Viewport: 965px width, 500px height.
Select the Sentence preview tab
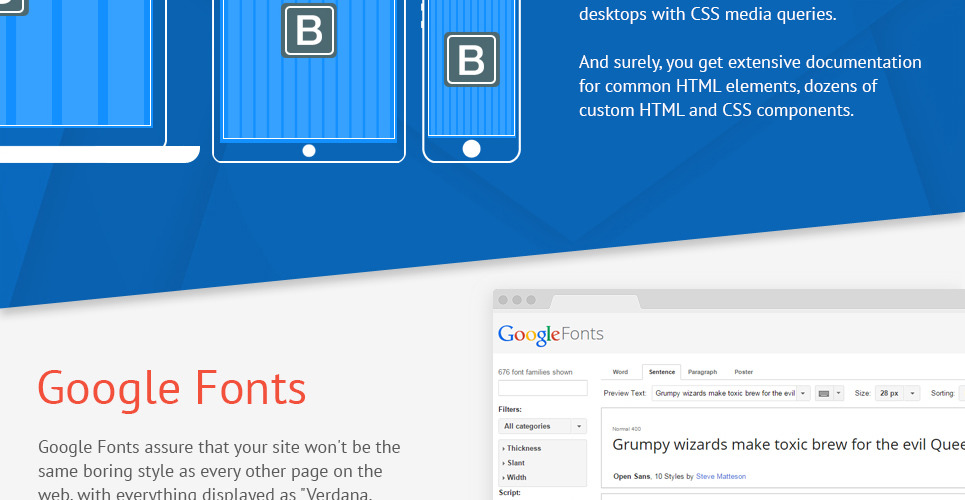click(662, 372)
